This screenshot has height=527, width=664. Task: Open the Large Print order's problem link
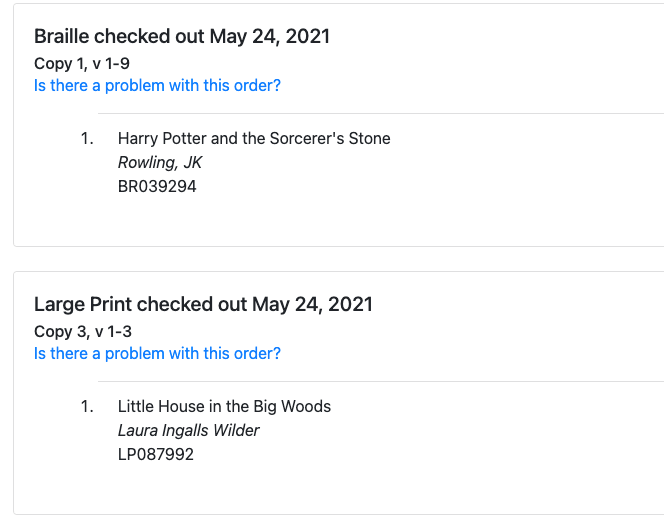157,354
